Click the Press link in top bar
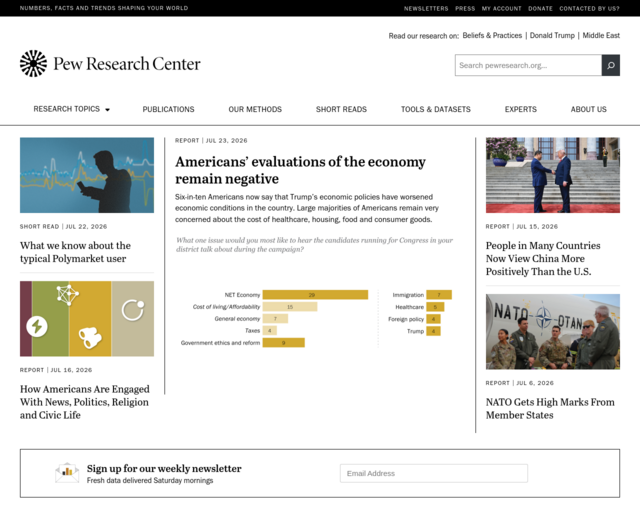 [465, 8]
